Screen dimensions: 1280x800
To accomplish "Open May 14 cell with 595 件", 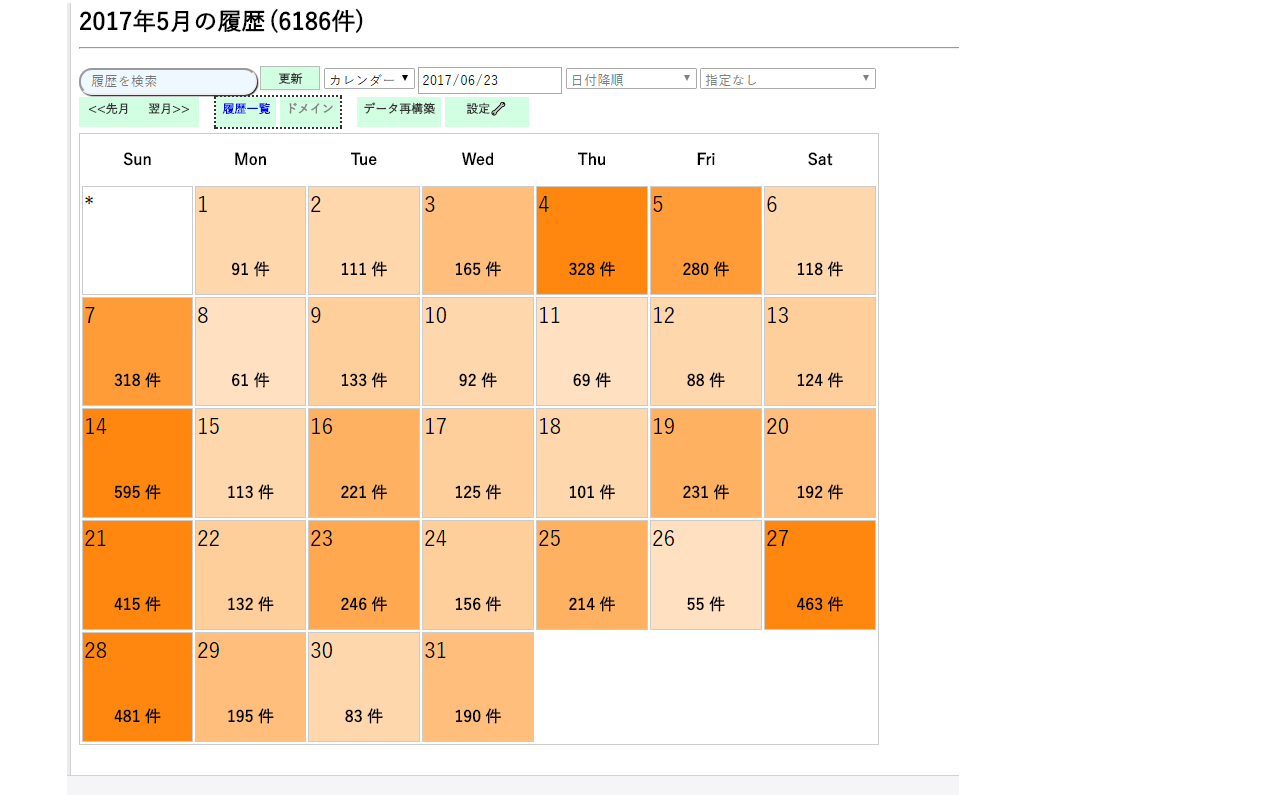I will pyautogui.click(x=137, y=463).
